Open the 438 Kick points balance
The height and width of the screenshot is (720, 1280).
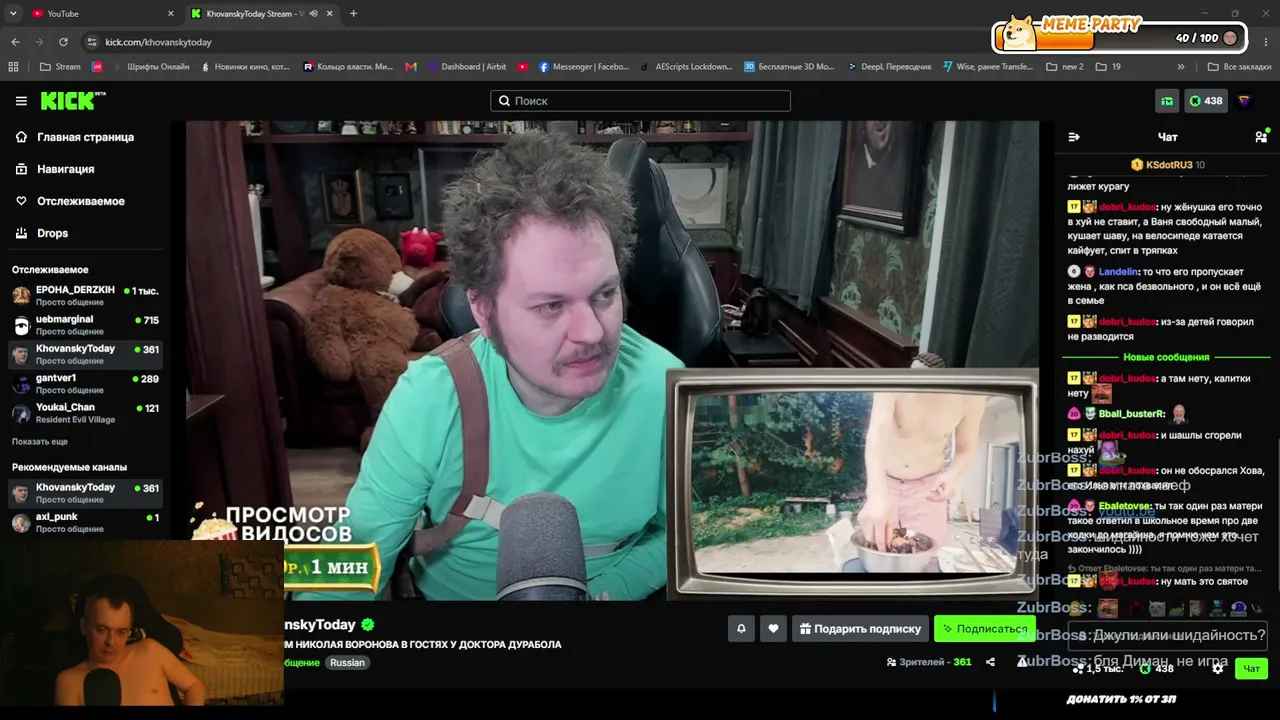(x=1205, y=101)
